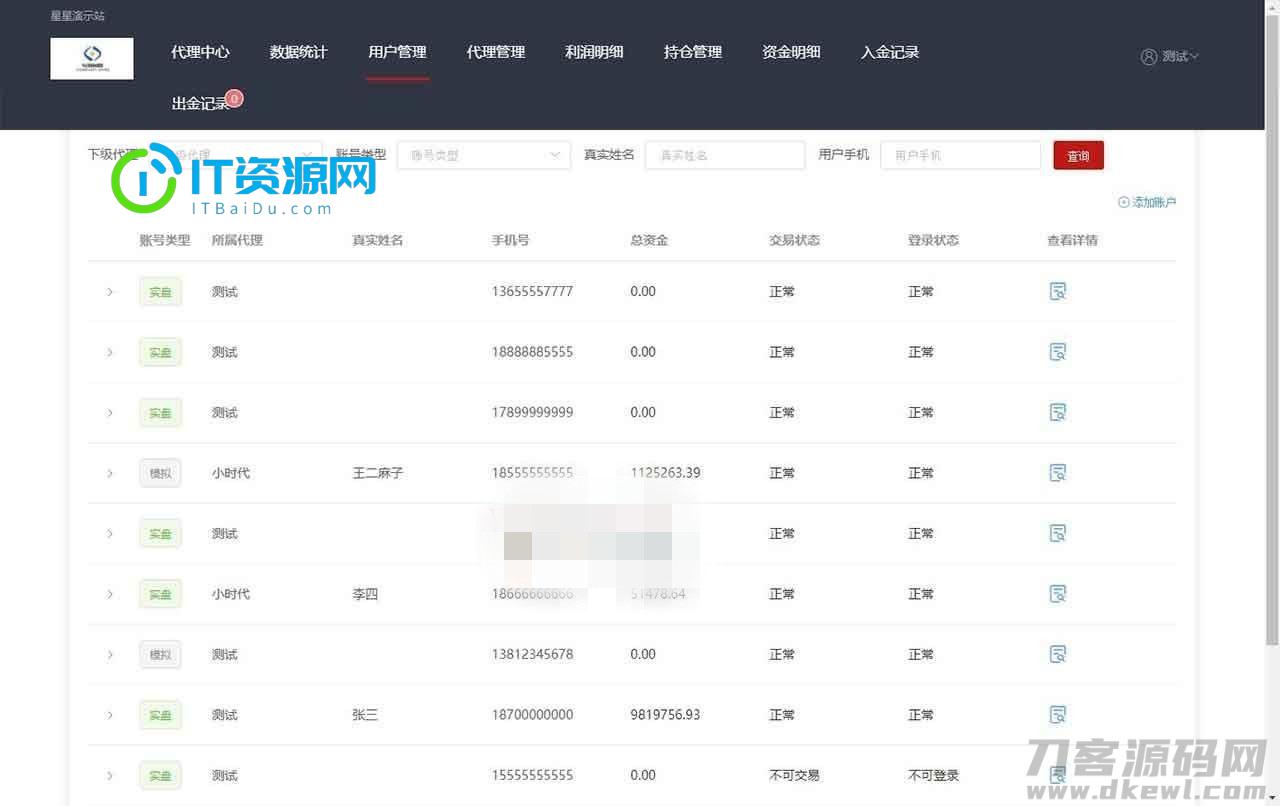Click the company logo in header

point(92,58)
